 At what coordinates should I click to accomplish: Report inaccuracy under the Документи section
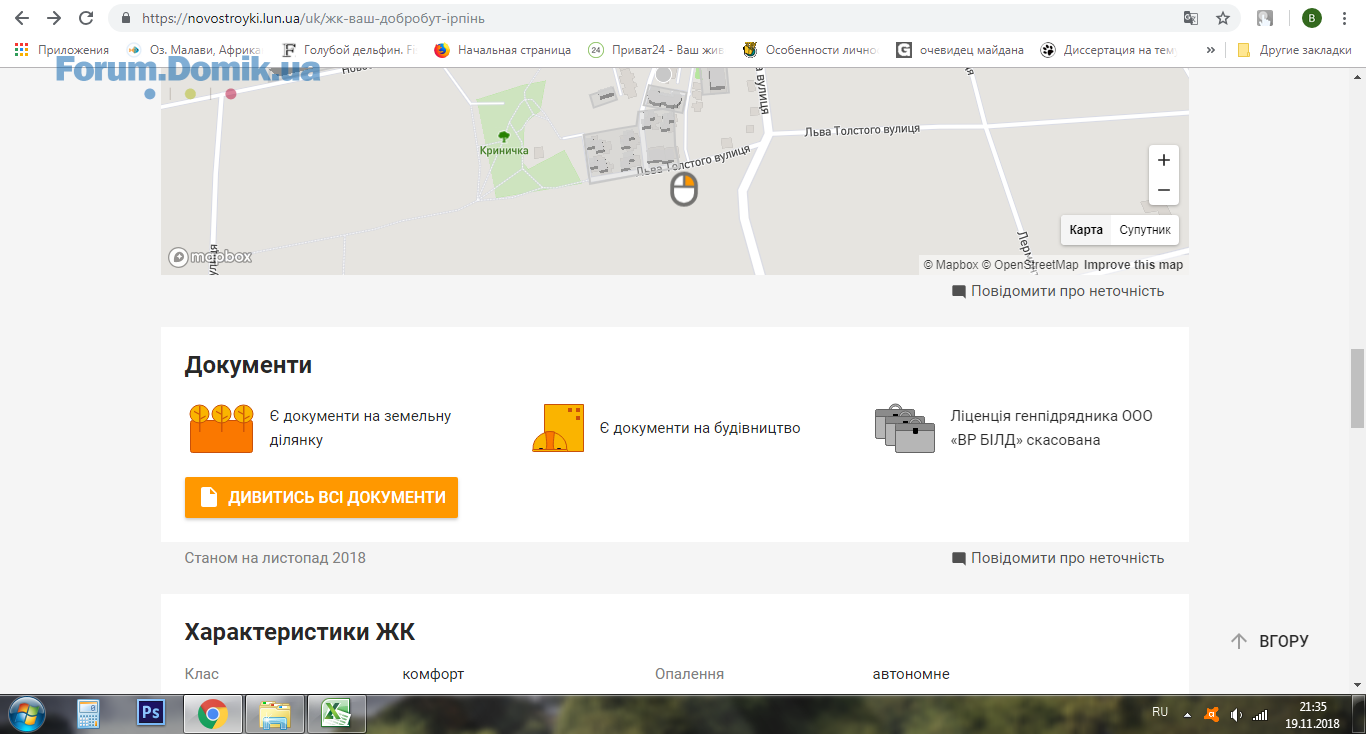point(1058,558)
